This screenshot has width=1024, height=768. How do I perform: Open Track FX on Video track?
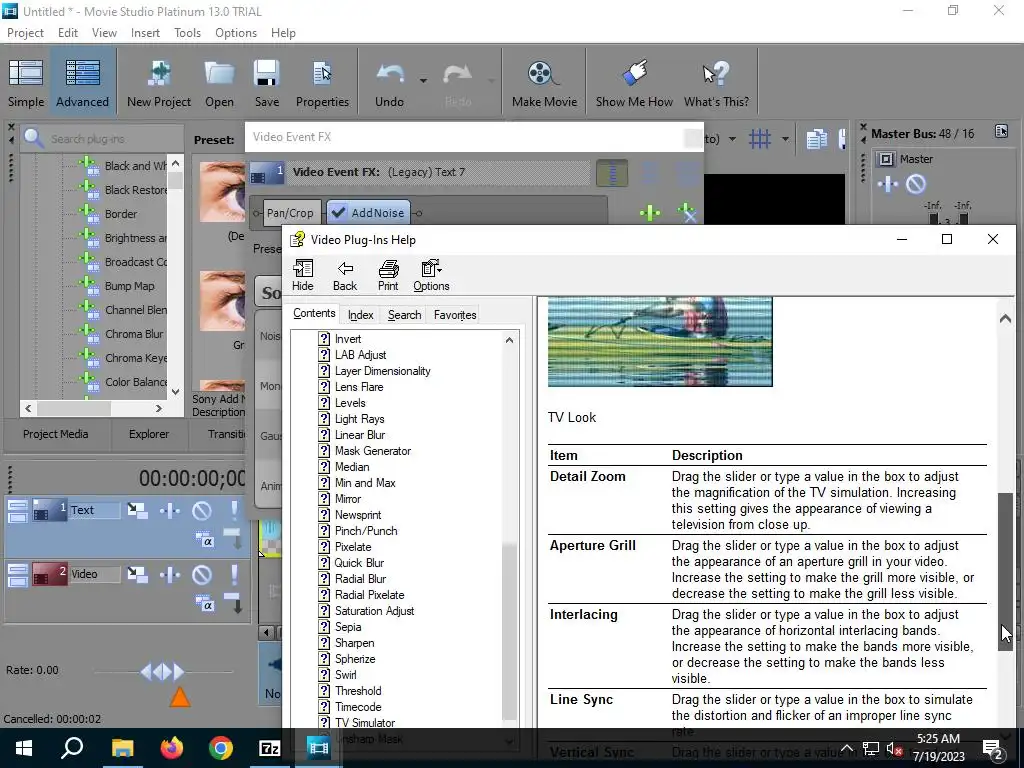pos(170,574)
